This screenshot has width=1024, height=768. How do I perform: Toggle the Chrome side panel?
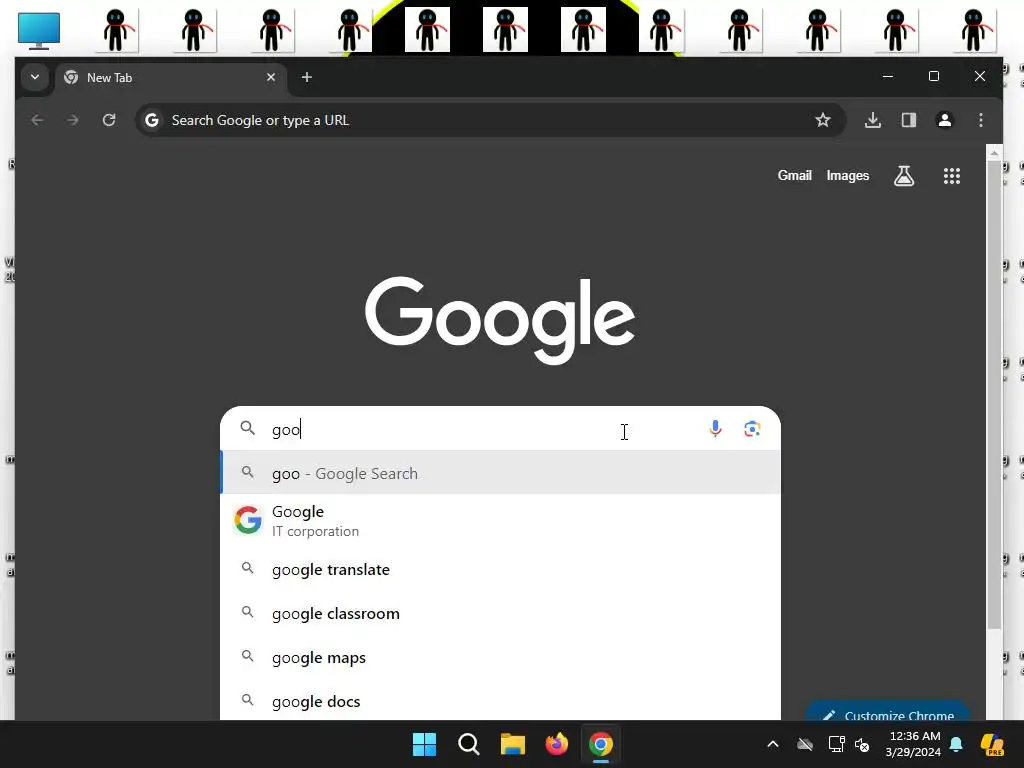click(908, 120)
